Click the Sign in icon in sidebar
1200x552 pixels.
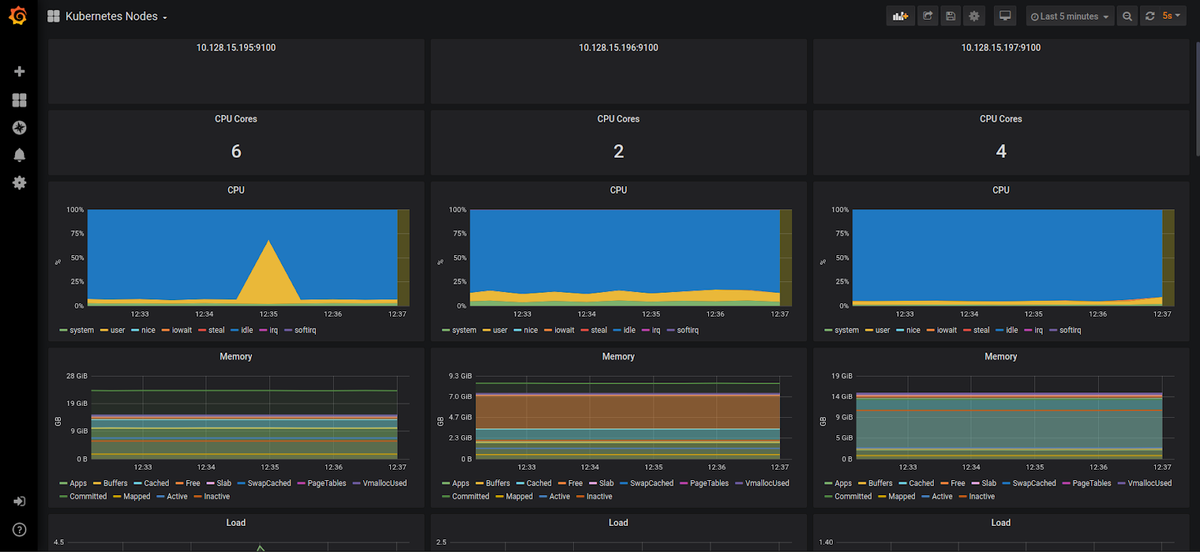[x=19, y=501]
